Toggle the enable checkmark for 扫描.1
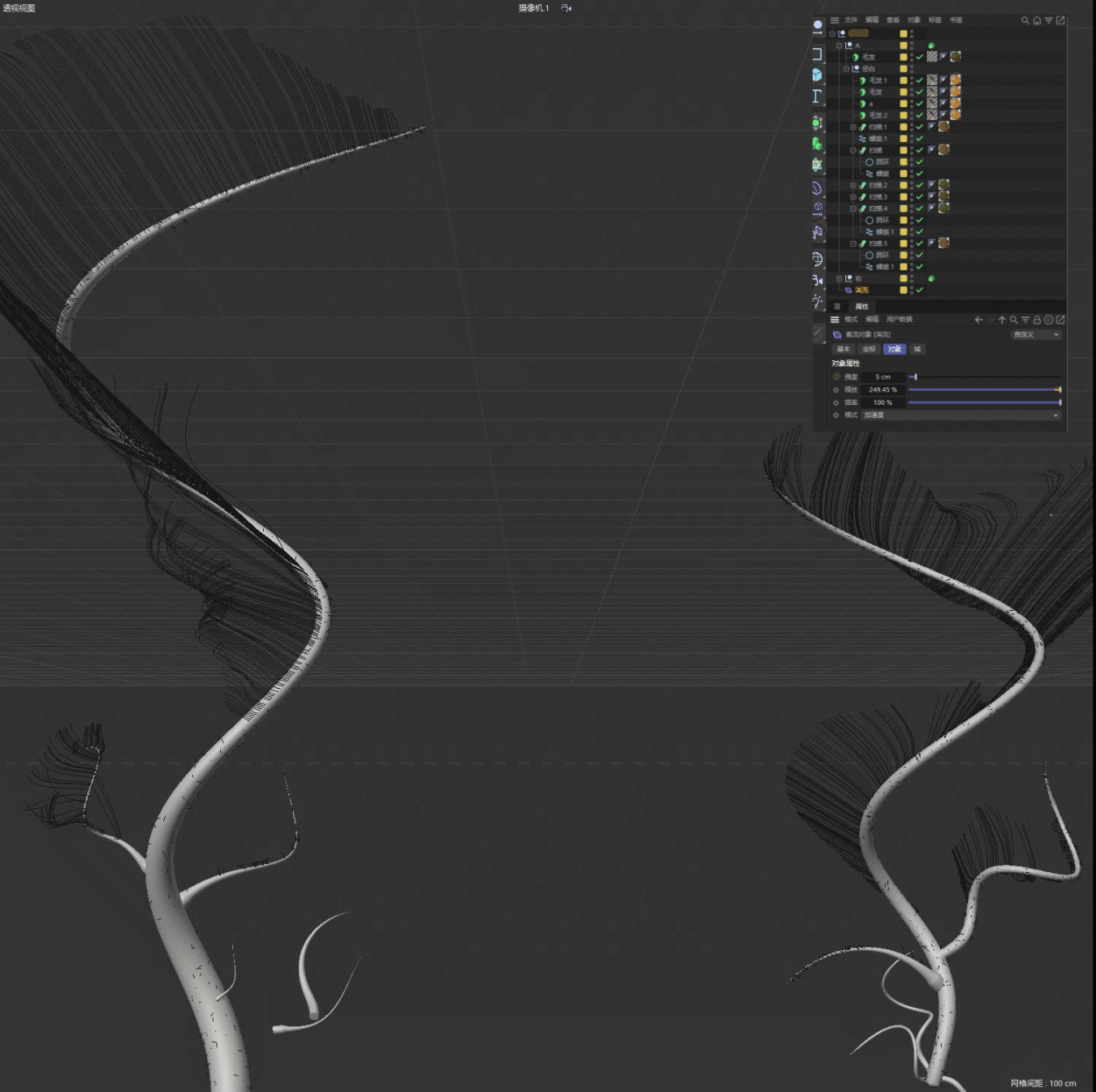The width and height of the screenshot is (1096, 1092). click(919, 127)
